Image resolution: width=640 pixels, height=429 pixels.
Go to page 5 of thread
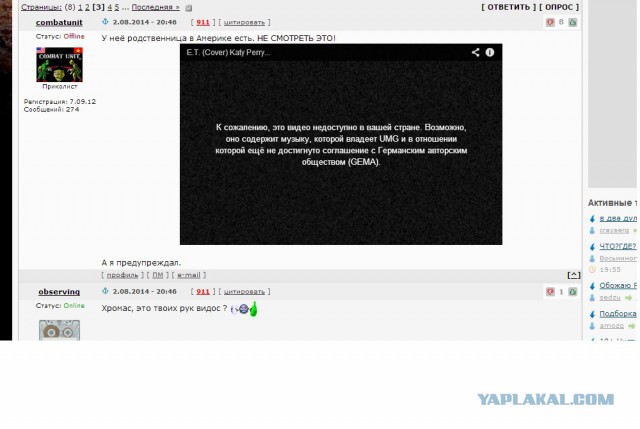point(117,7)
